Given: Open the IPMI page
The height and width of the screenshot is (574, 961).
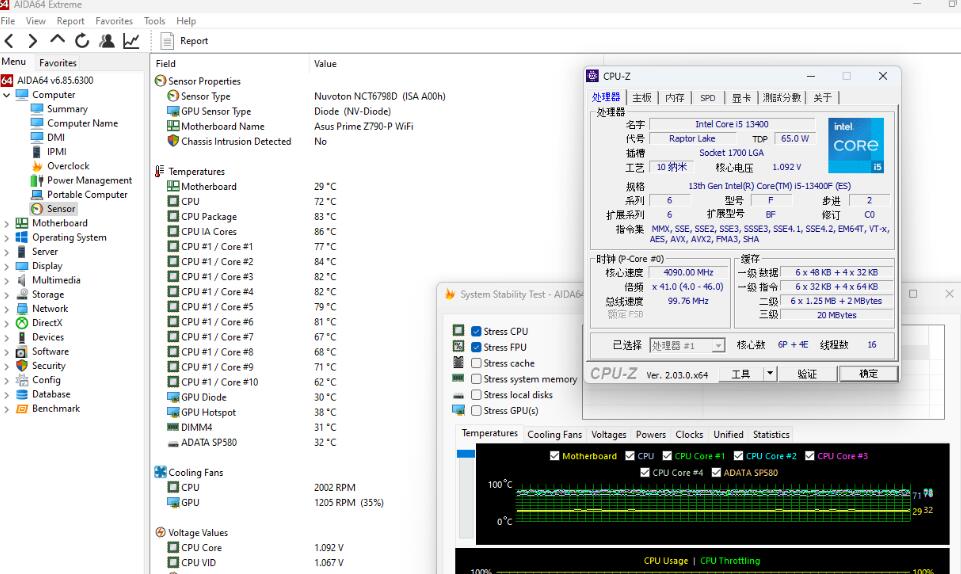Looking at the screenshot, I should 57,151.
